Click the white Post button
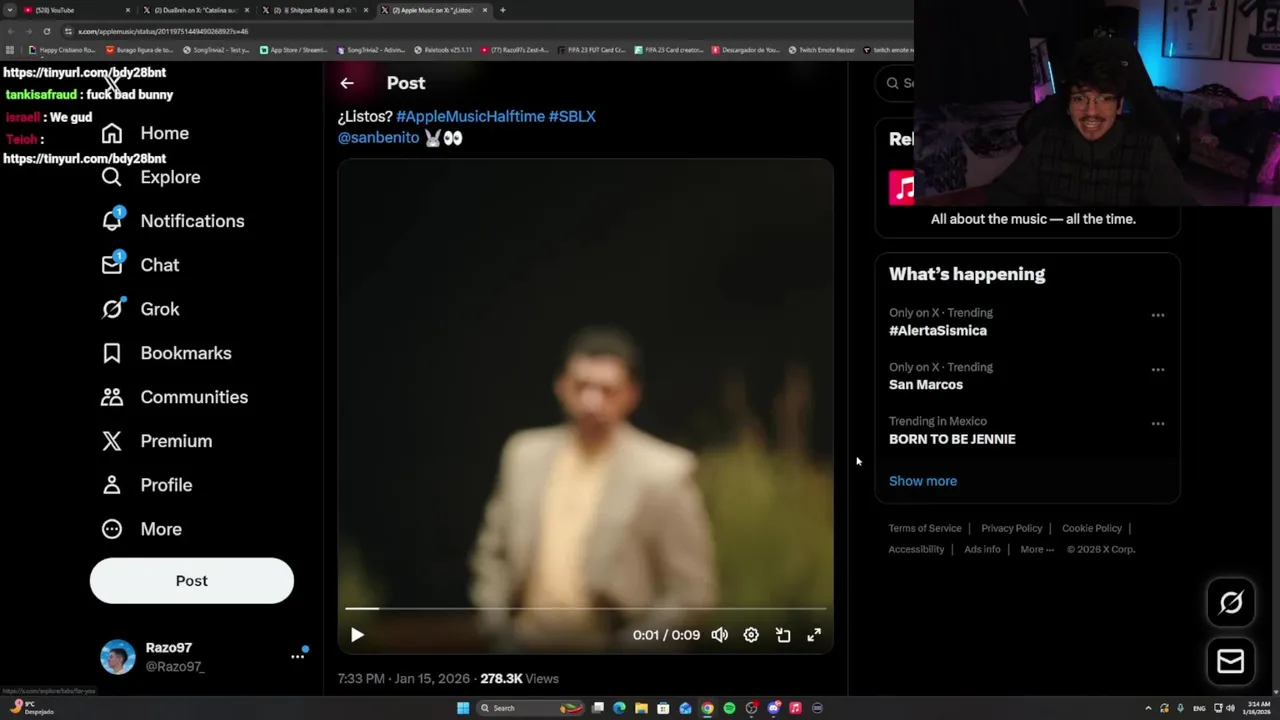Screen dimensions: 1280x720 tap(192, 581)
